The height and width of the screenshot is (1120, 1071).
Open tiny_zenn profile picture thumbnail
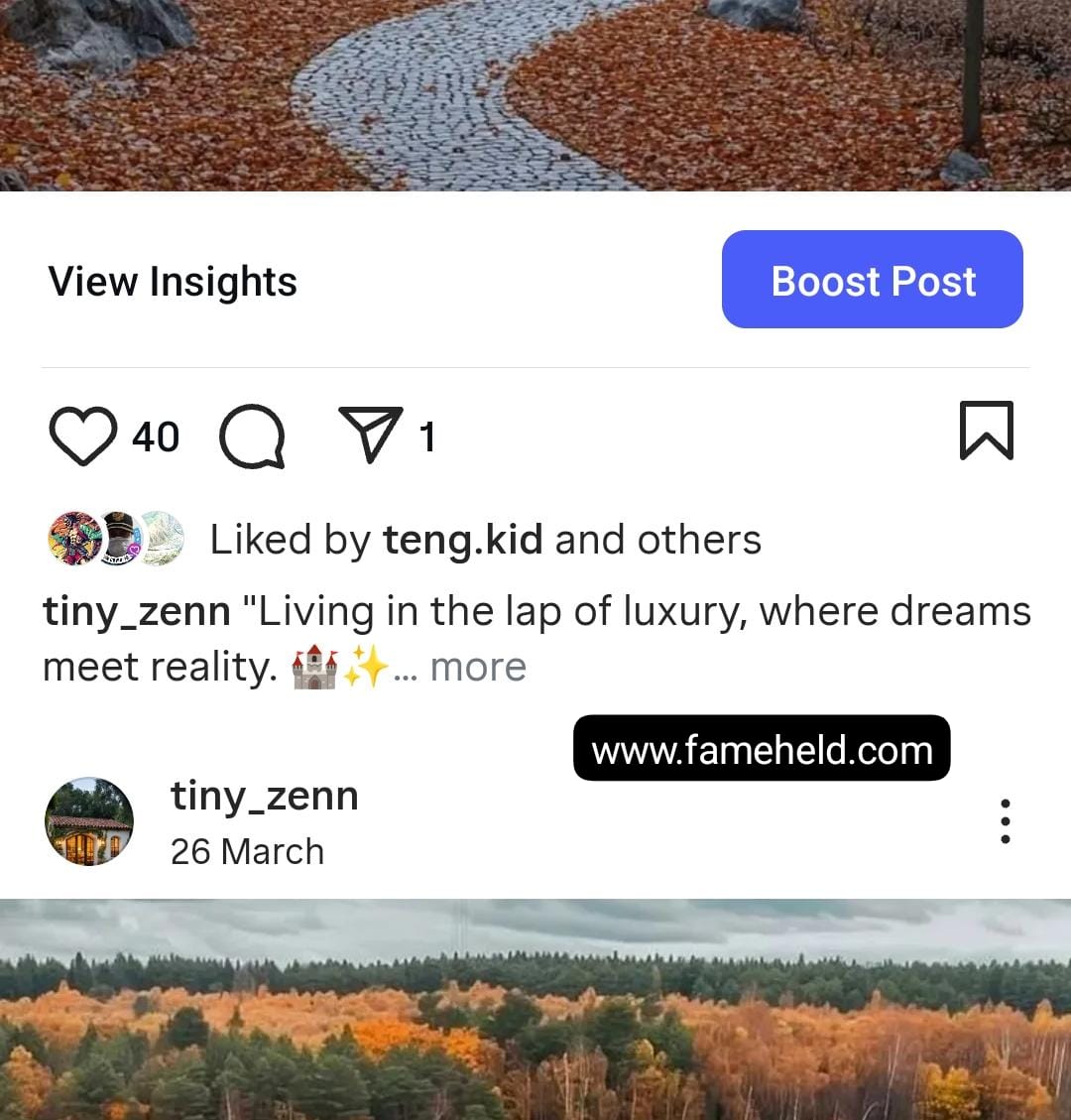89,821
